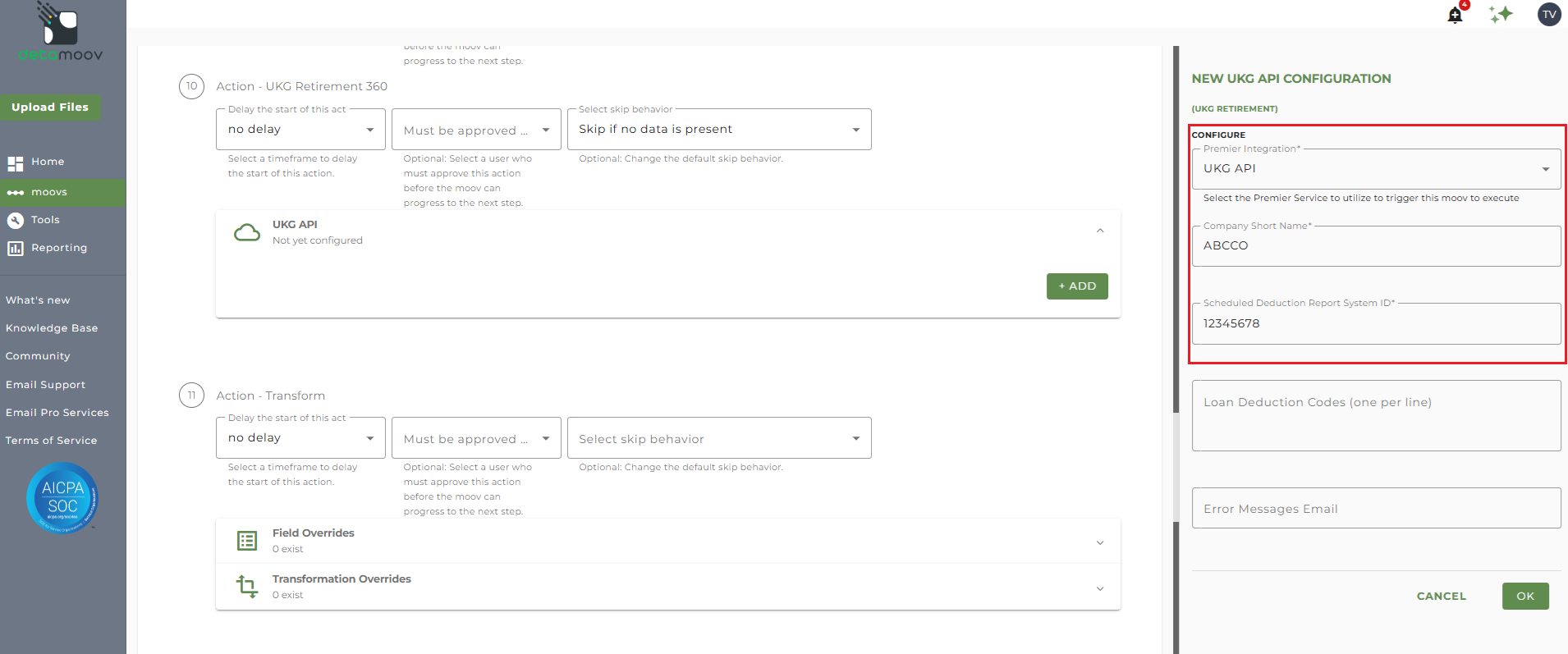Click the Error Messages Email field

pos(1376,509)
